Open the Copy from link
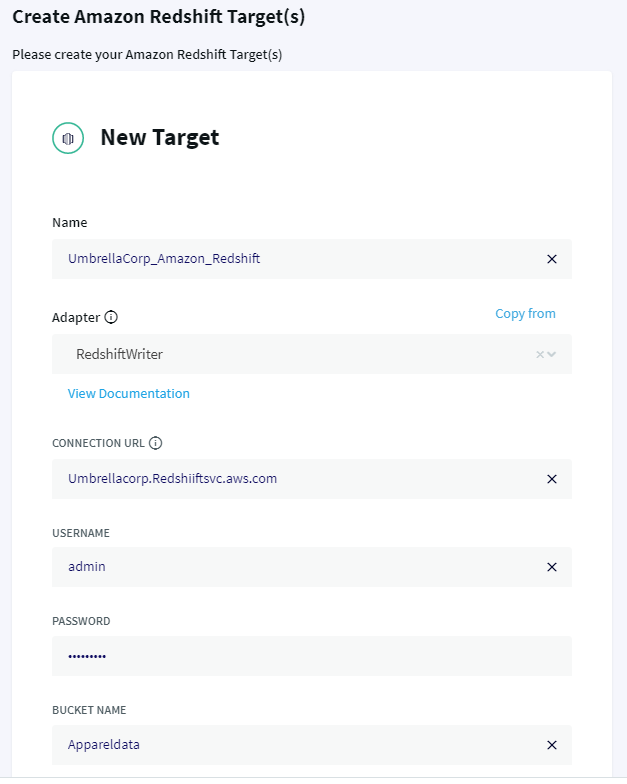This screenshot has height=784, width=627. coord(525,314)
